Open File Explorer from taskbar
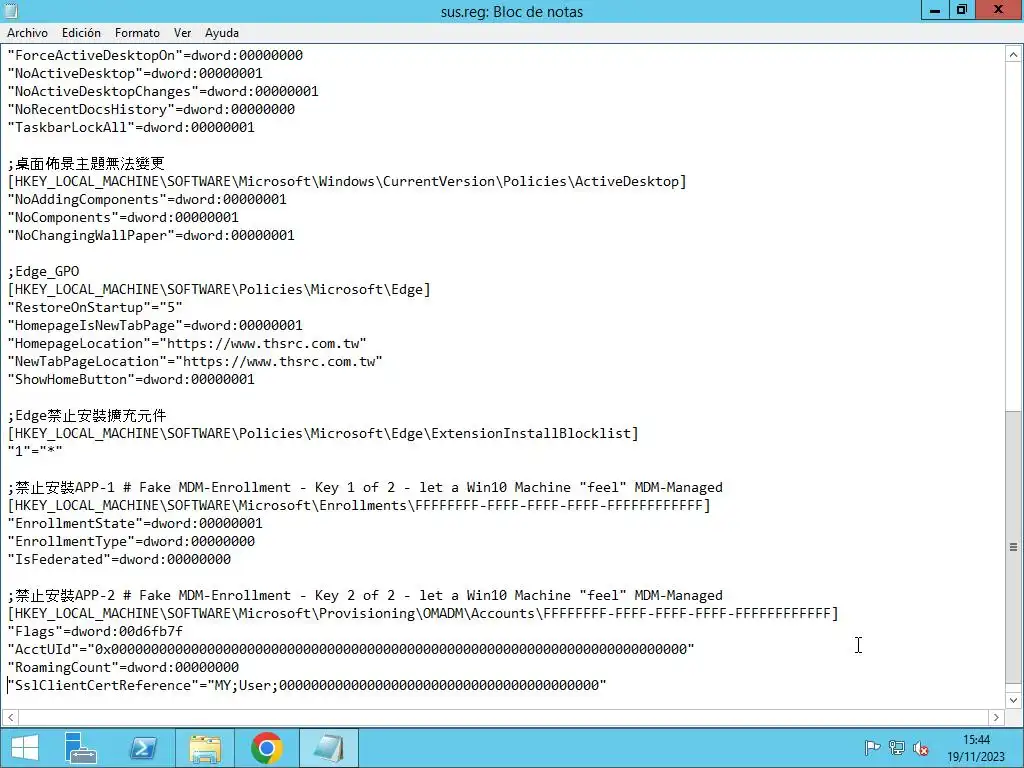The width and height of the screenshot is (1024, 768). pos(204,748)
